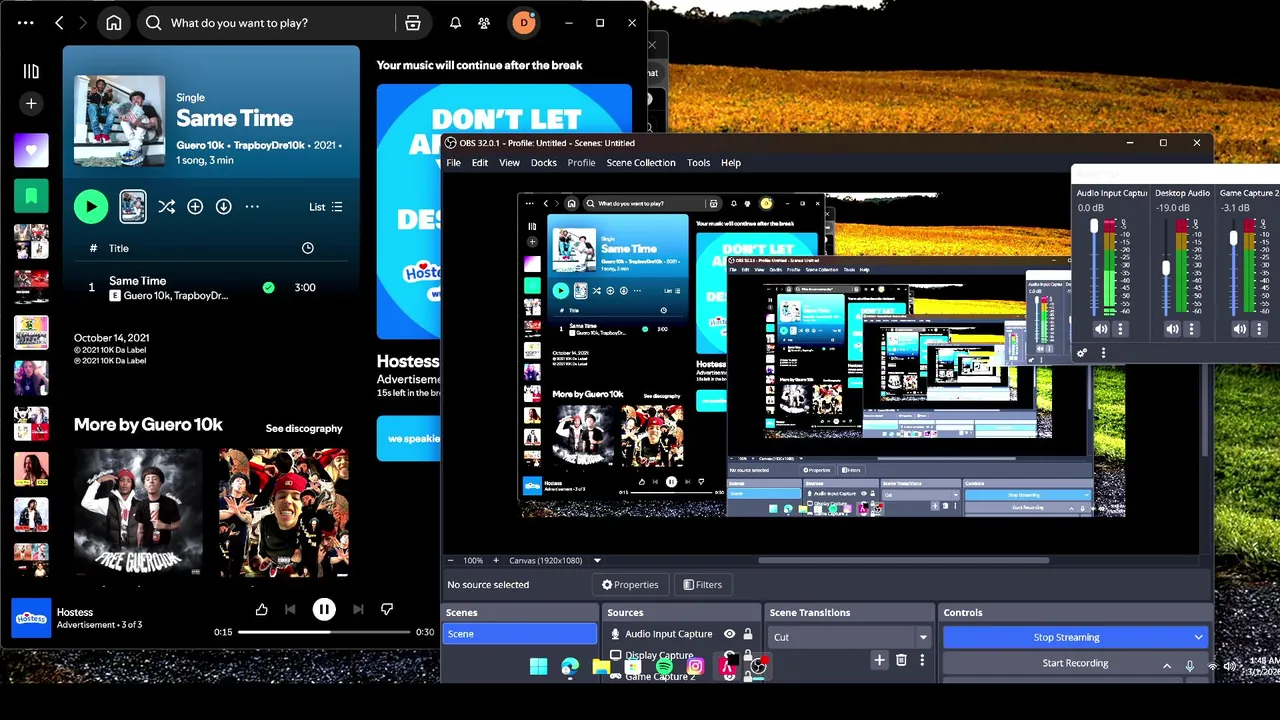Hide the ad with thumbs-down icon
Image resolution: width=1280 pixels, height=720 pixels.
pyautogui.click(x=387, y=609)
